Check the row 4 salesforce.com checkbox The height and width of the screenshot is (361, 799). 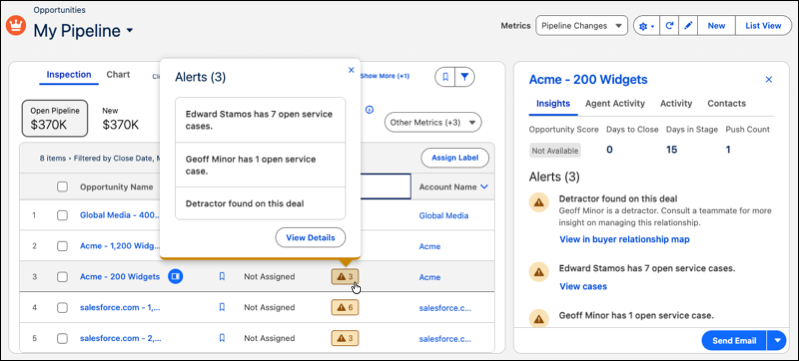(x=62, y=307)
